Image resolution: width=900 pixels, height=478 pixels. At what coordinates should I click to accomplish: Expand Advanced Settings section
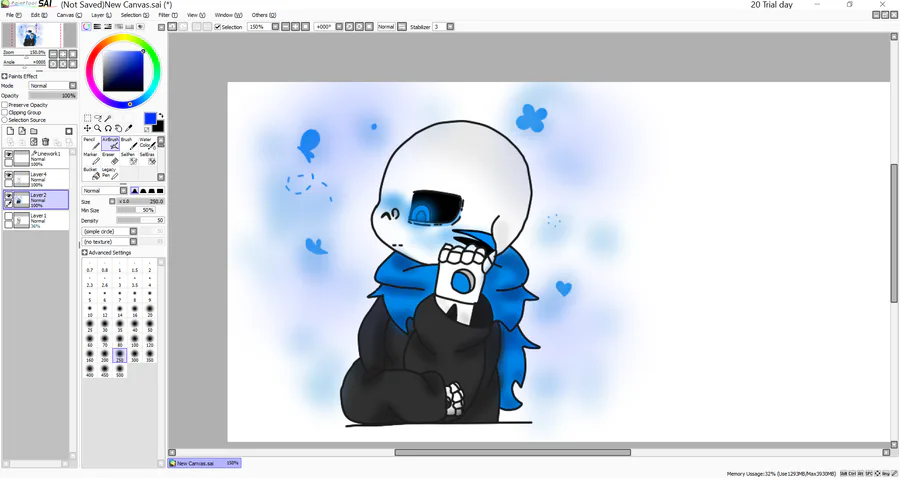point(85,252)
